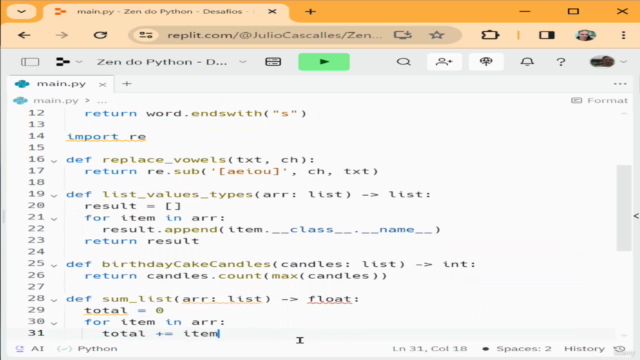Click the editor vertical scrollbar
640x360 pixels.
click(x=624, y=208)
